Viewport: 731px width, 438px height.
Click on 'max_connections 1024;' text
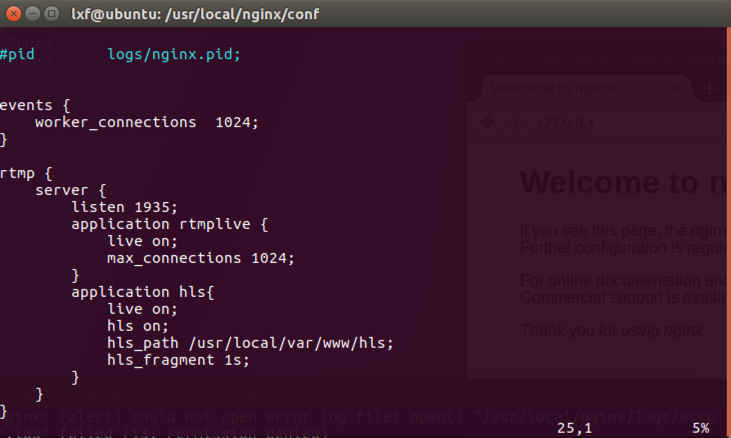pos(201,259)
